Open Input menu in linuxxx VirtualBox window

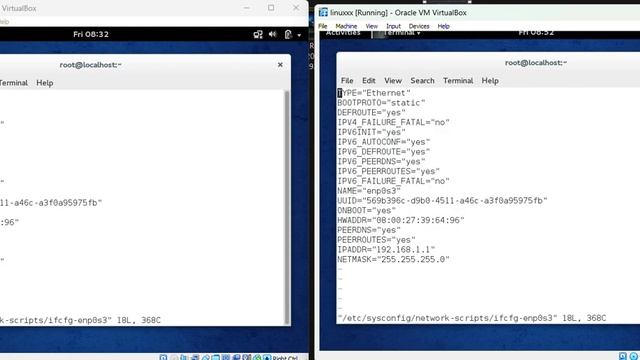coord(393,26)
